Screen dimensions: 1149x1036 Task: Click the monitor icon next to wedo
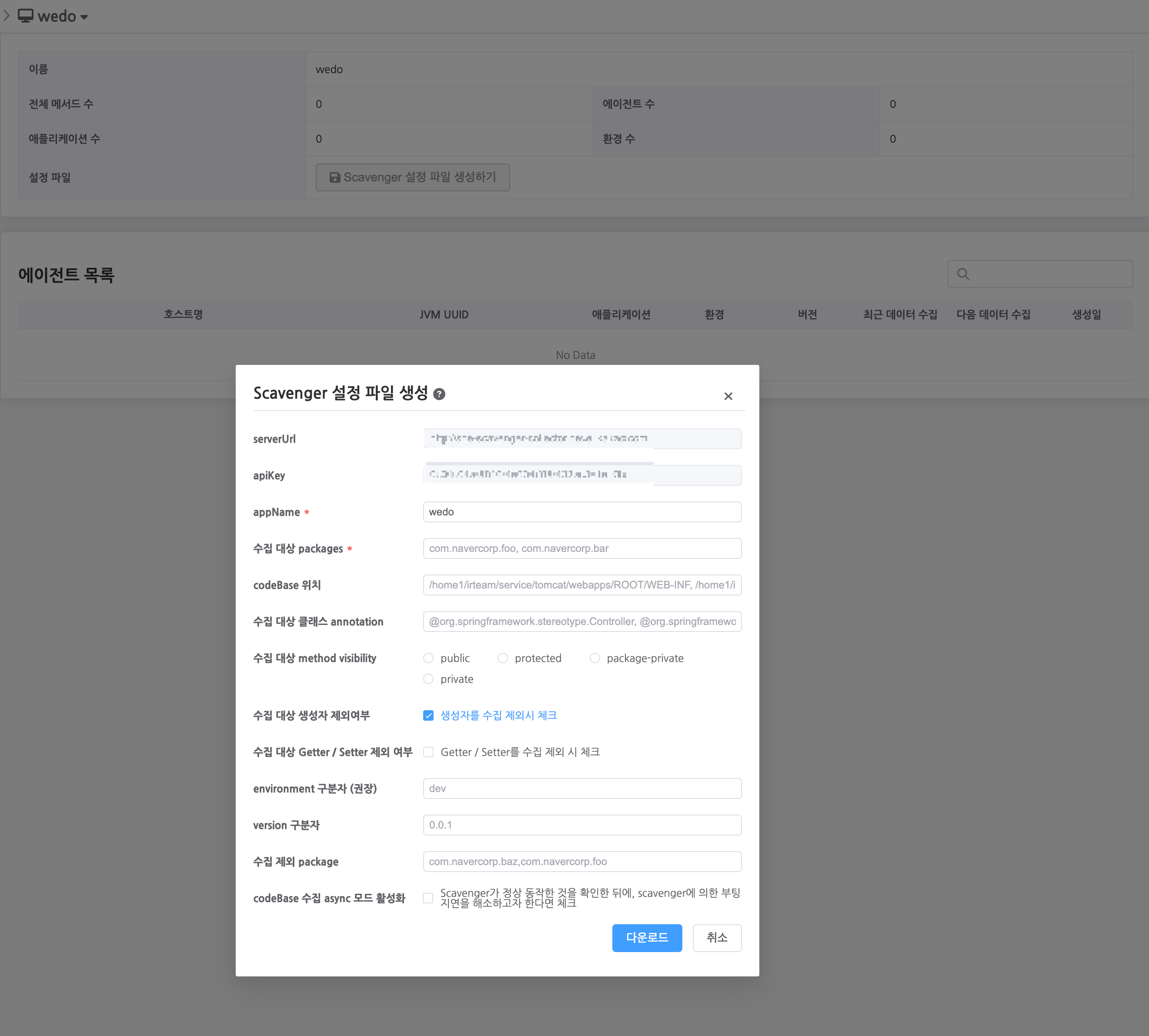[x=26, y=16]
